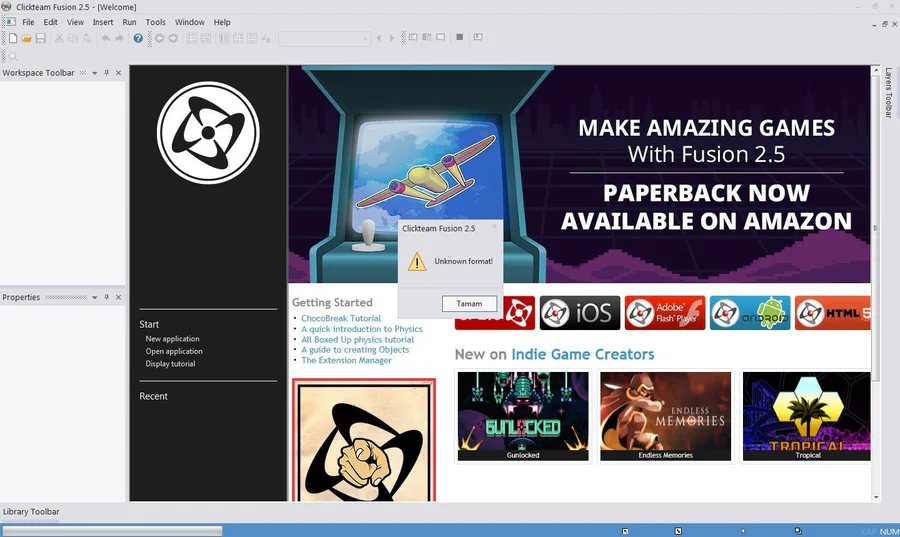Close the Properties panel
Image resolution: width=900 pixels, height=537 pixels.
coord(118,297)
